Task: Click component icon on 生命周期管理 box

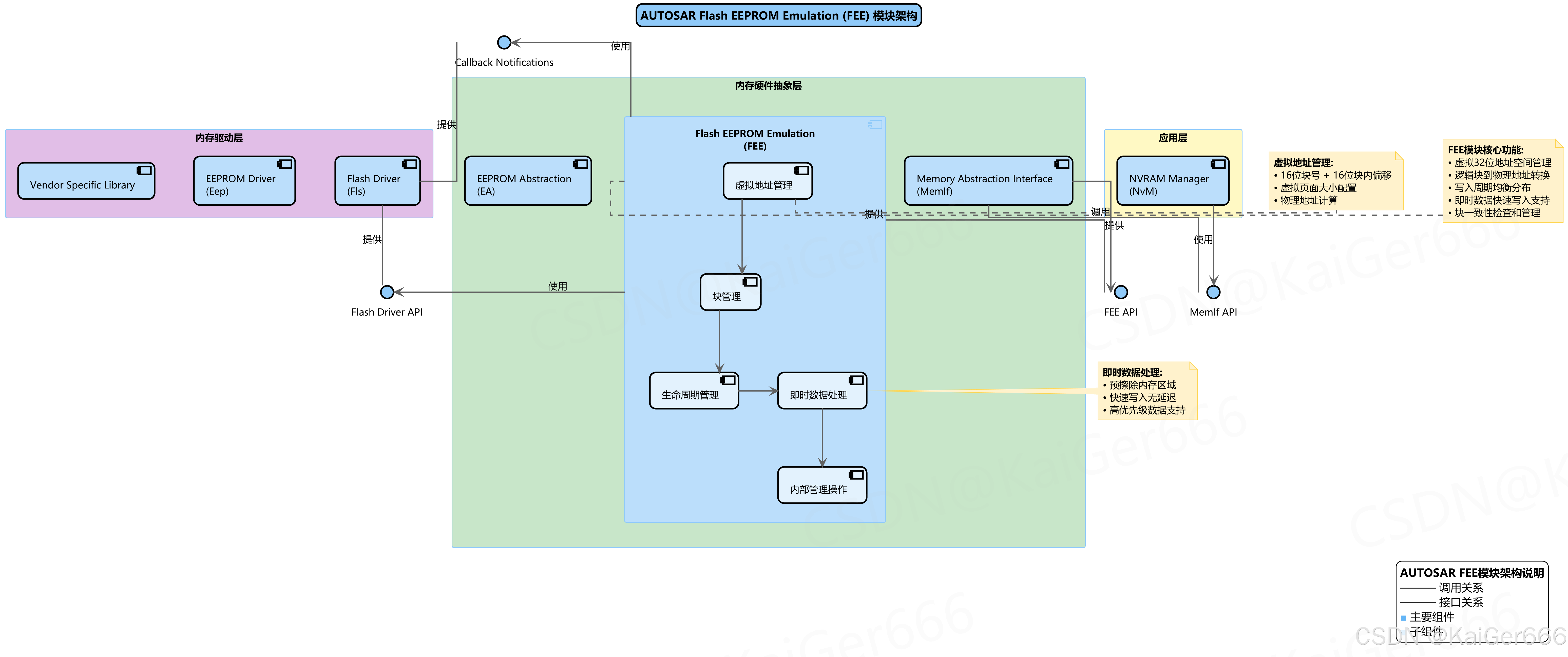Action: pyautogui.click(x=728, y=380)
